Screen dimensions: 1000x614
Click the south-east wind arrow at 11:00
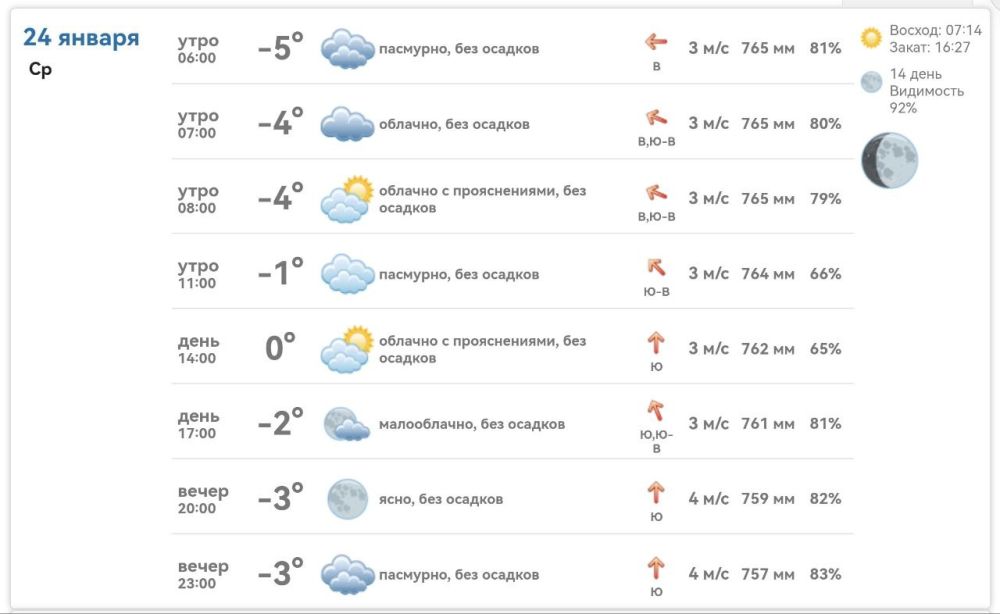point(656,267)
